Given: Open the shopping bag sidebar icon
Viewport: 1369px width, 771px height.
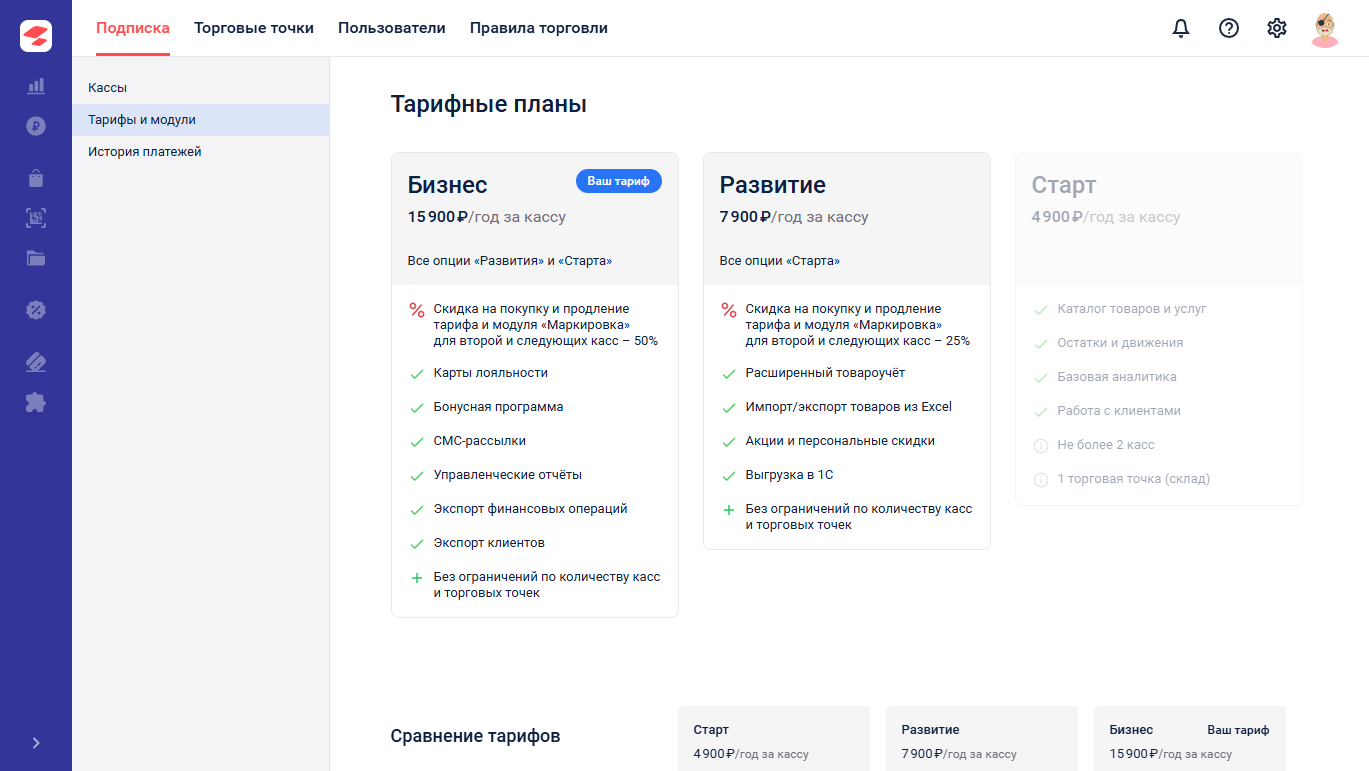Looking at the screenshot, I should click(36, 178).
